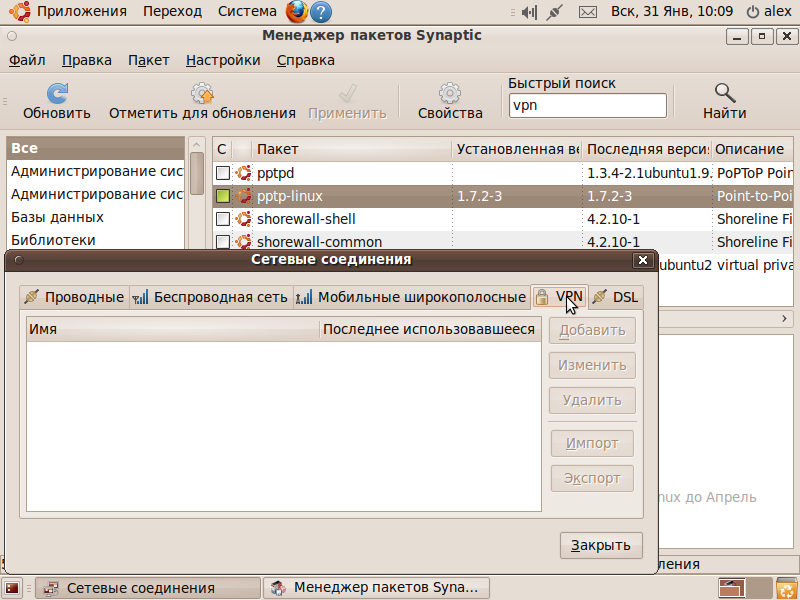Viewport: 800px width, 600px height.
Task: Launch Firefox from top panel
Action: (x=297, y=12)
